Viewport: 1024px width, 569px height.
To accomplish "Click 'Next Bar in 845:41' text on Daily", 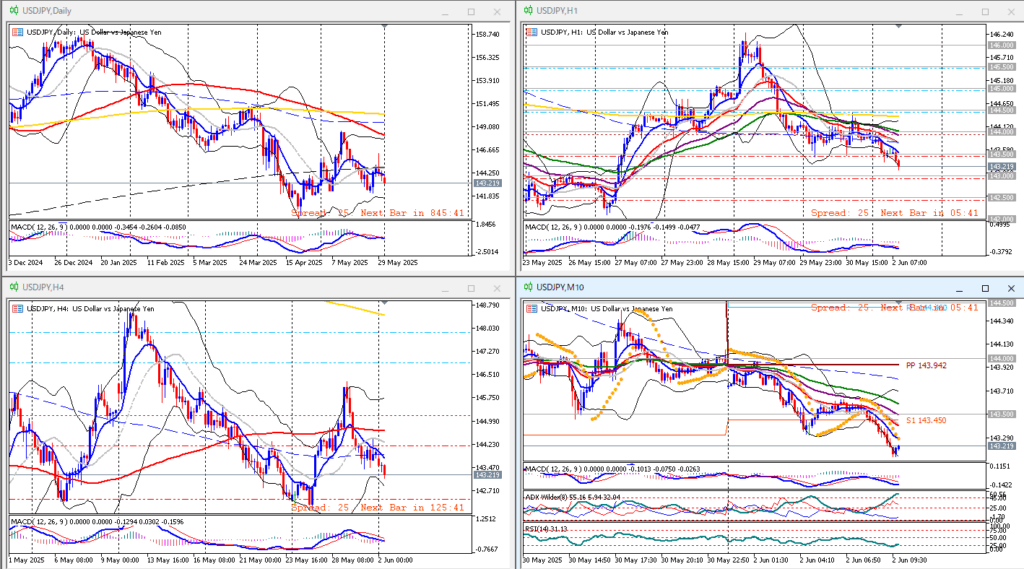I will point(412,213).
